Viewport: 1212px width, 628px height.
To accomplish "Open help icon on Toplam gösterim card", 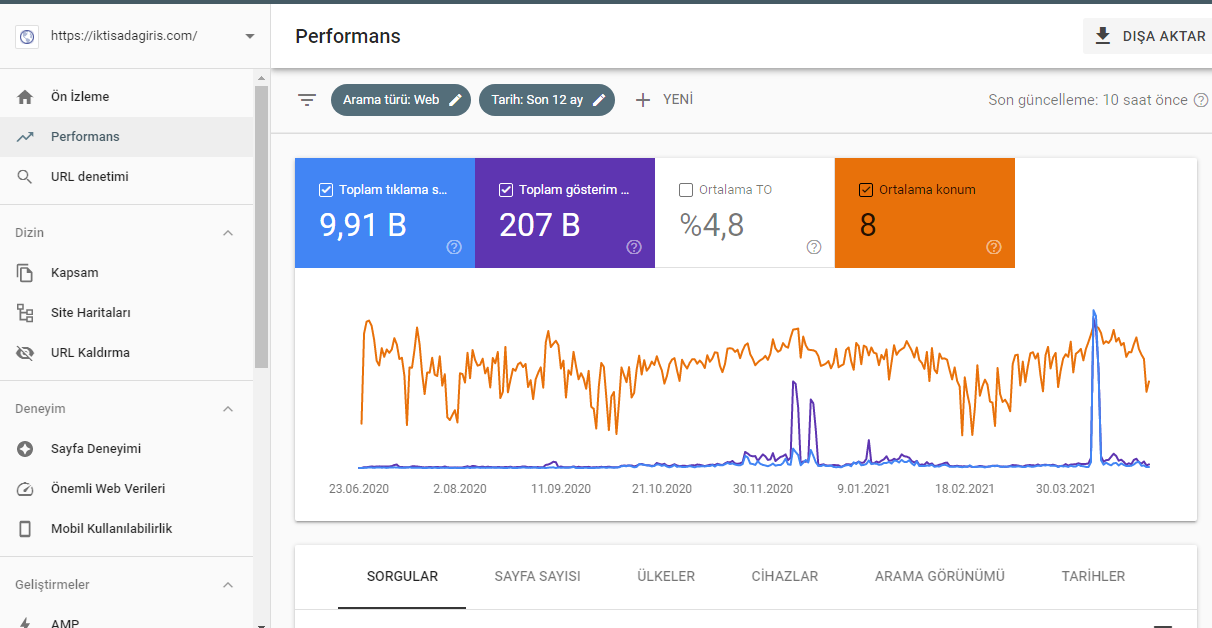I will click(634, 247).
